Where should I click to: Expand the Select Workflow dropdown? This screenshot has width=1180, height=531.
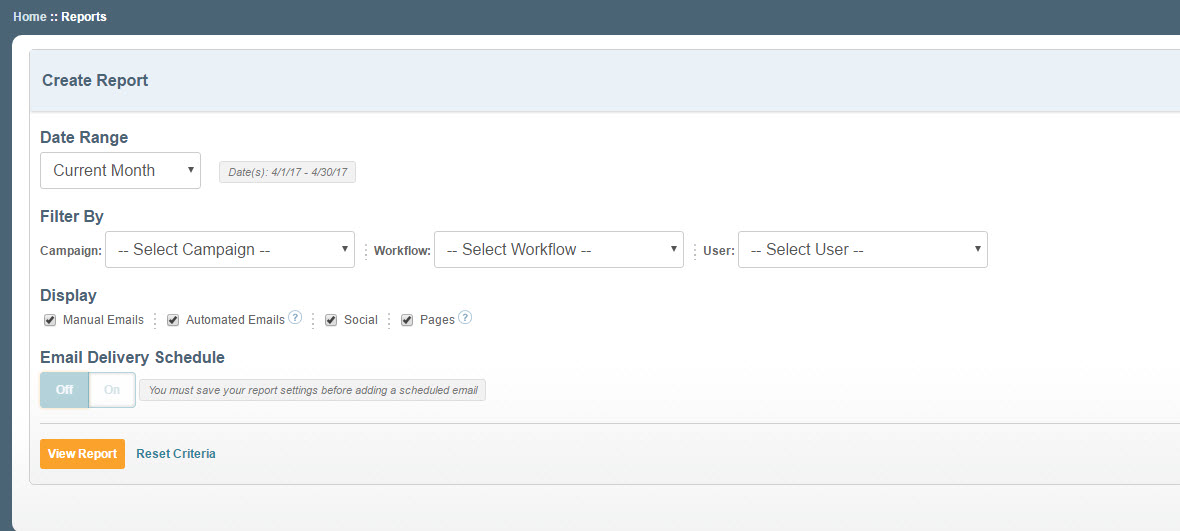559,250
